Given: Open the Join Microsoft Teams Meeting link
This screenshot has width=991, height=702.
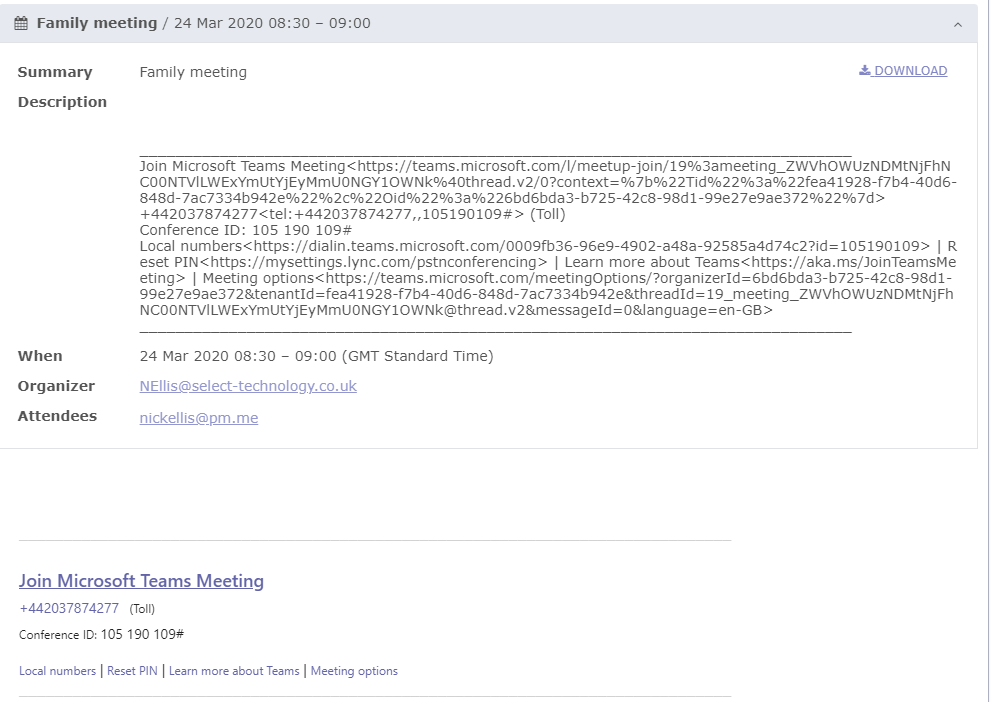Looking at the screenshot, I should [x=141, y=581].
